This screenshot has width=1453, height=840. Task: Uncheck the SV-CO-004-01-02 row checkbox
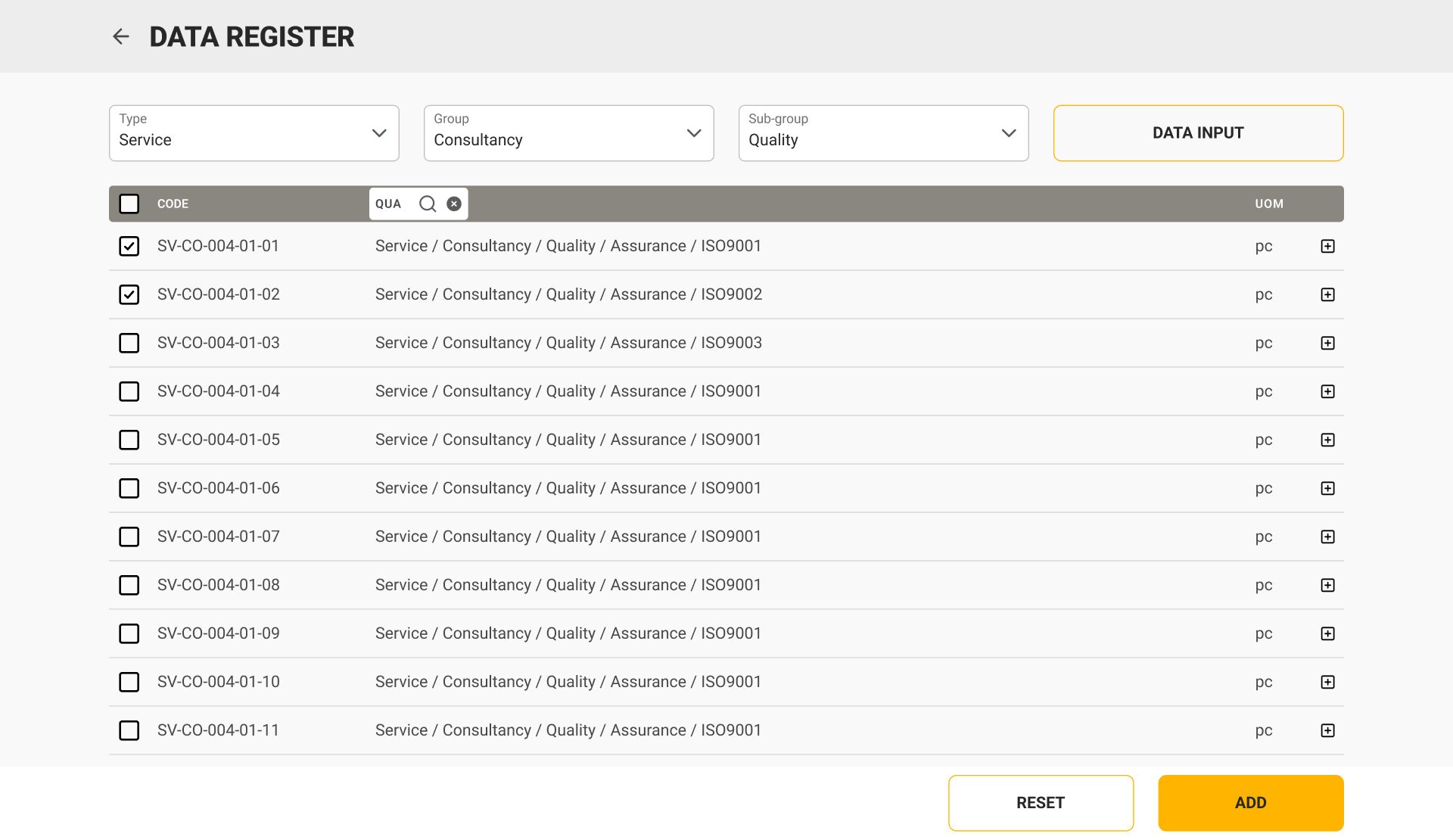[129, 294]
